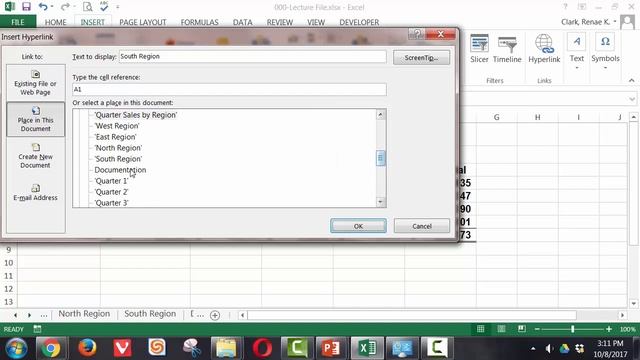Click the place list scrollbar thumb
Viewport: 640px width, 360px height.
pyautogui.click(x=380, y=158)
